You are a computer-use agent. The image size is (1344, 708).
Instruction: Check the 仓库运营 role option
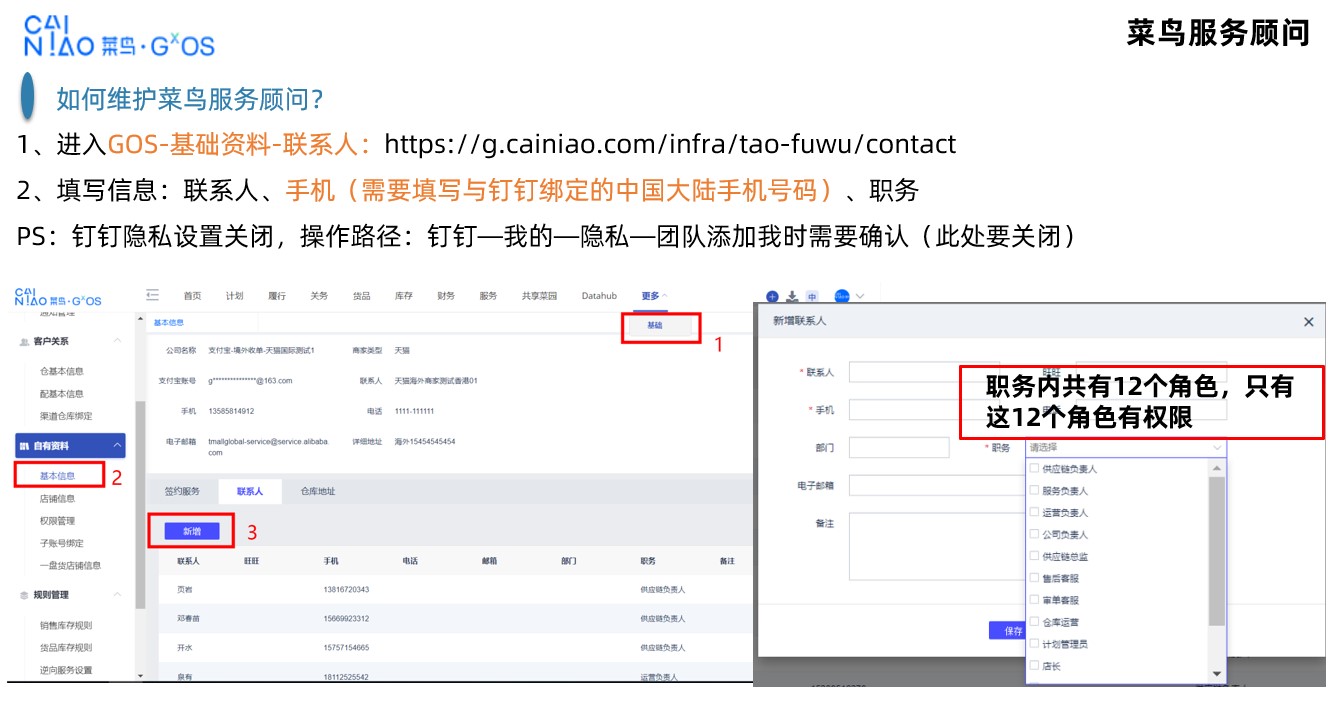pyautogui.click(x=1034, y=622)
